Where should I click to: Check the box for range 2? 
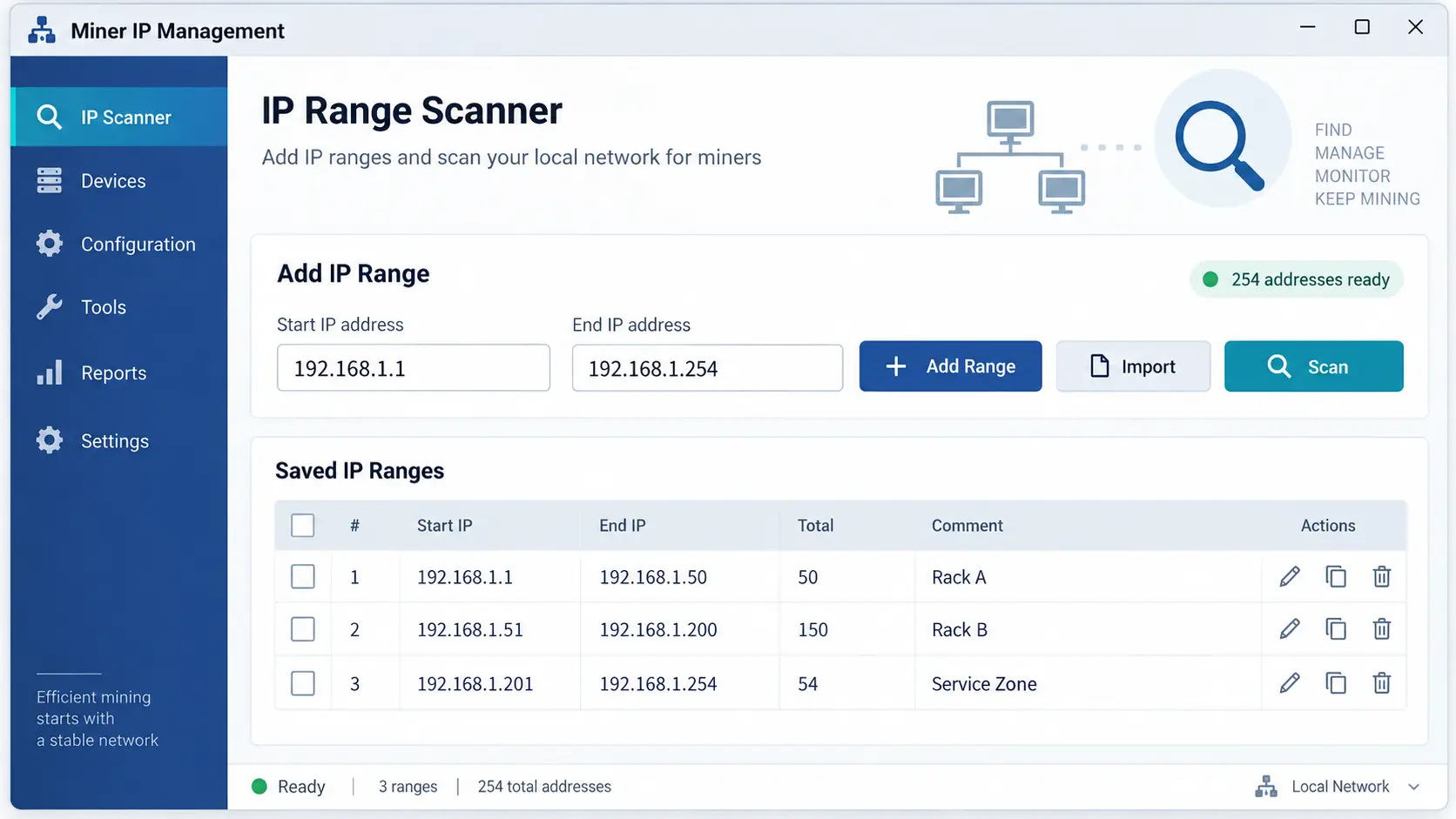point(303,629)
